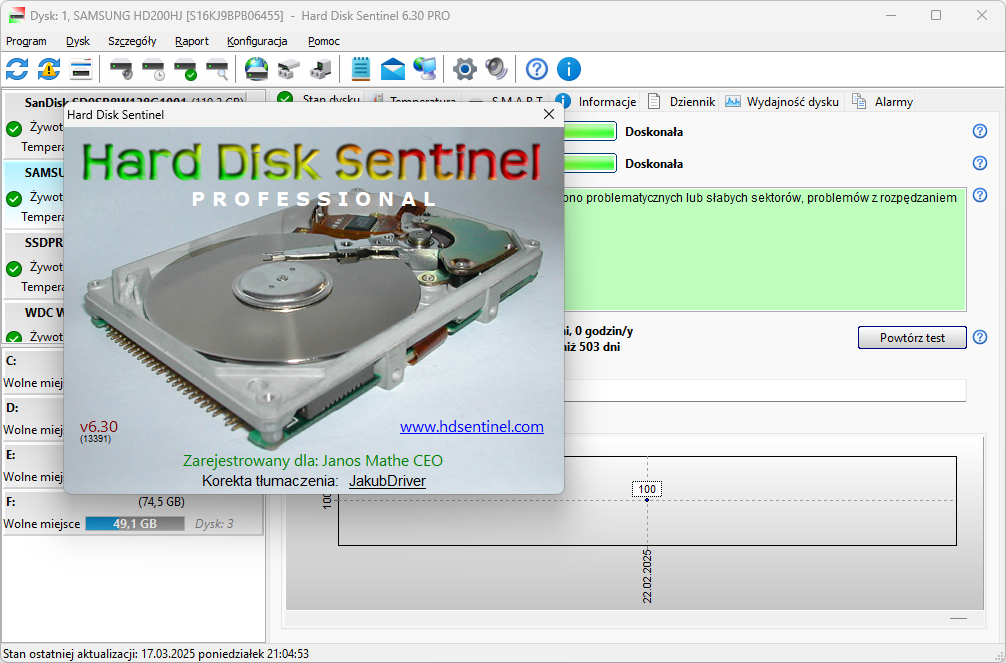Click the status bar last update text
The width and height of the screenshot is (1006, 663).
156,654
